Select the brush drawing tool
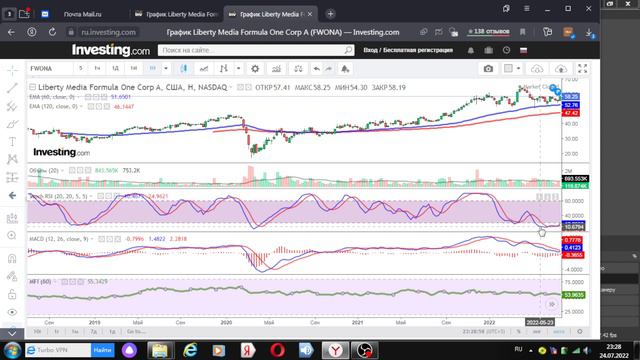Viewport: 640px width, 360px height. pyautogui.click(x=12, y=124)
